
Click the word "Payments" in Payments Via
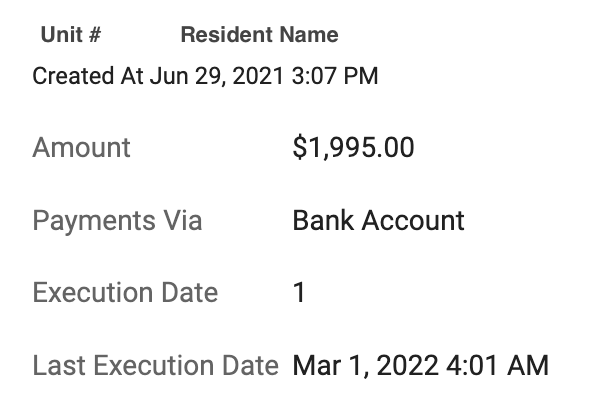(94, 221)
